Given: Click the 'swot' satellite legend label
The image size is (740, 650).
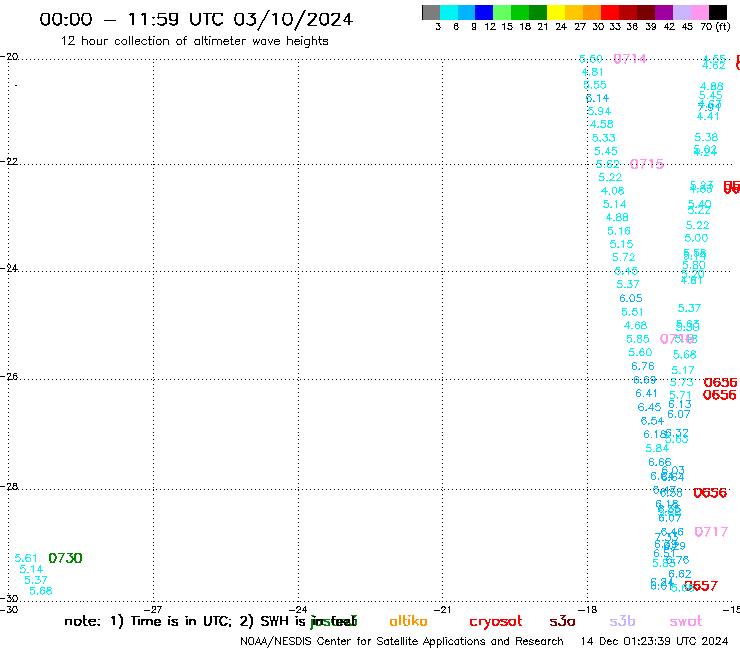Looking at the screenshot, I should [x=686, y=622].
